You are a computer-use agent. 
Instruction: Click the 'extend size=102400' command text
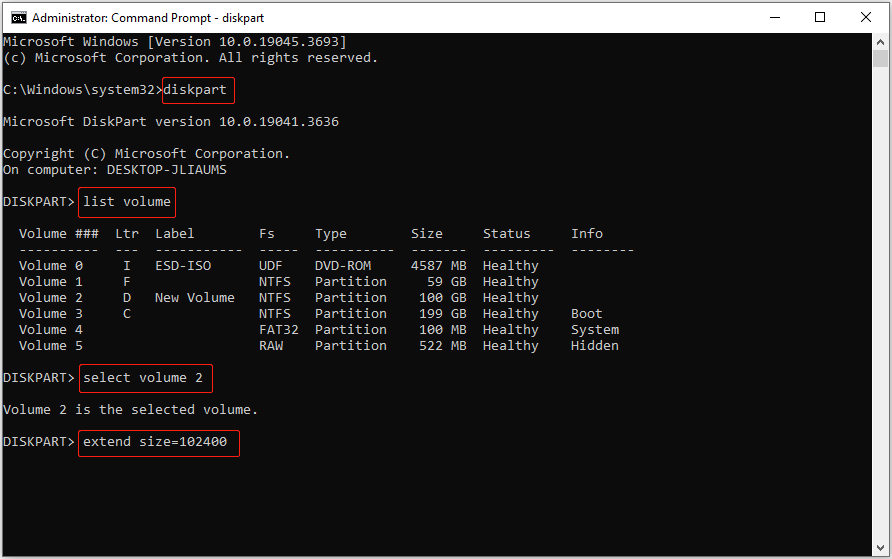(x=155, y=442)
